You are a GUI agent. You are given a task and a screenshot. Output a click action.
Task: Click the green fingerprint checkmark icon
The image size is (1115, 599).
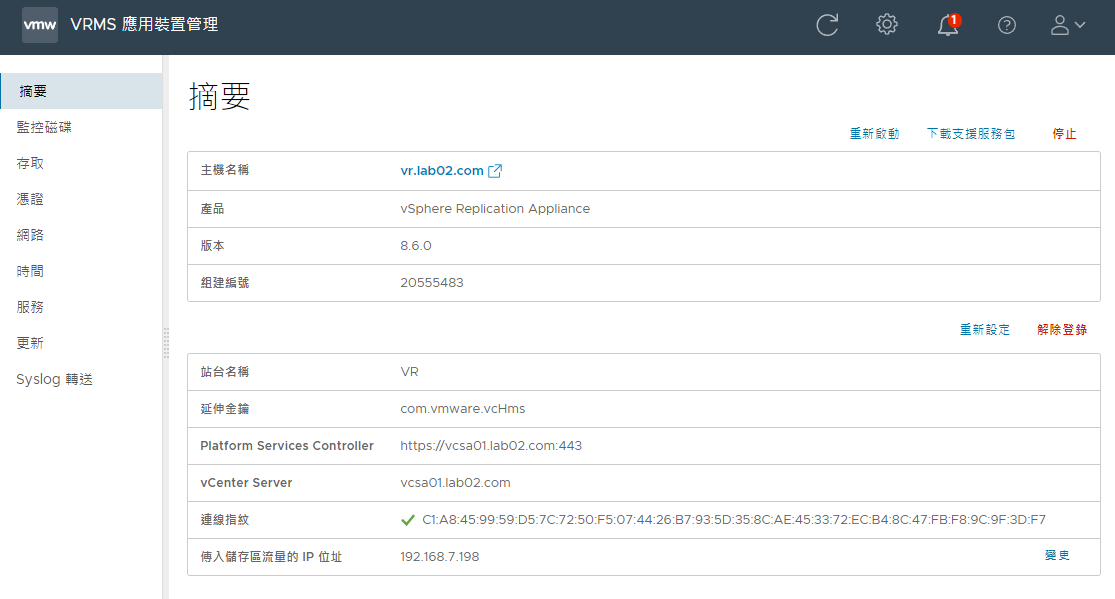(x=407, y=520)
